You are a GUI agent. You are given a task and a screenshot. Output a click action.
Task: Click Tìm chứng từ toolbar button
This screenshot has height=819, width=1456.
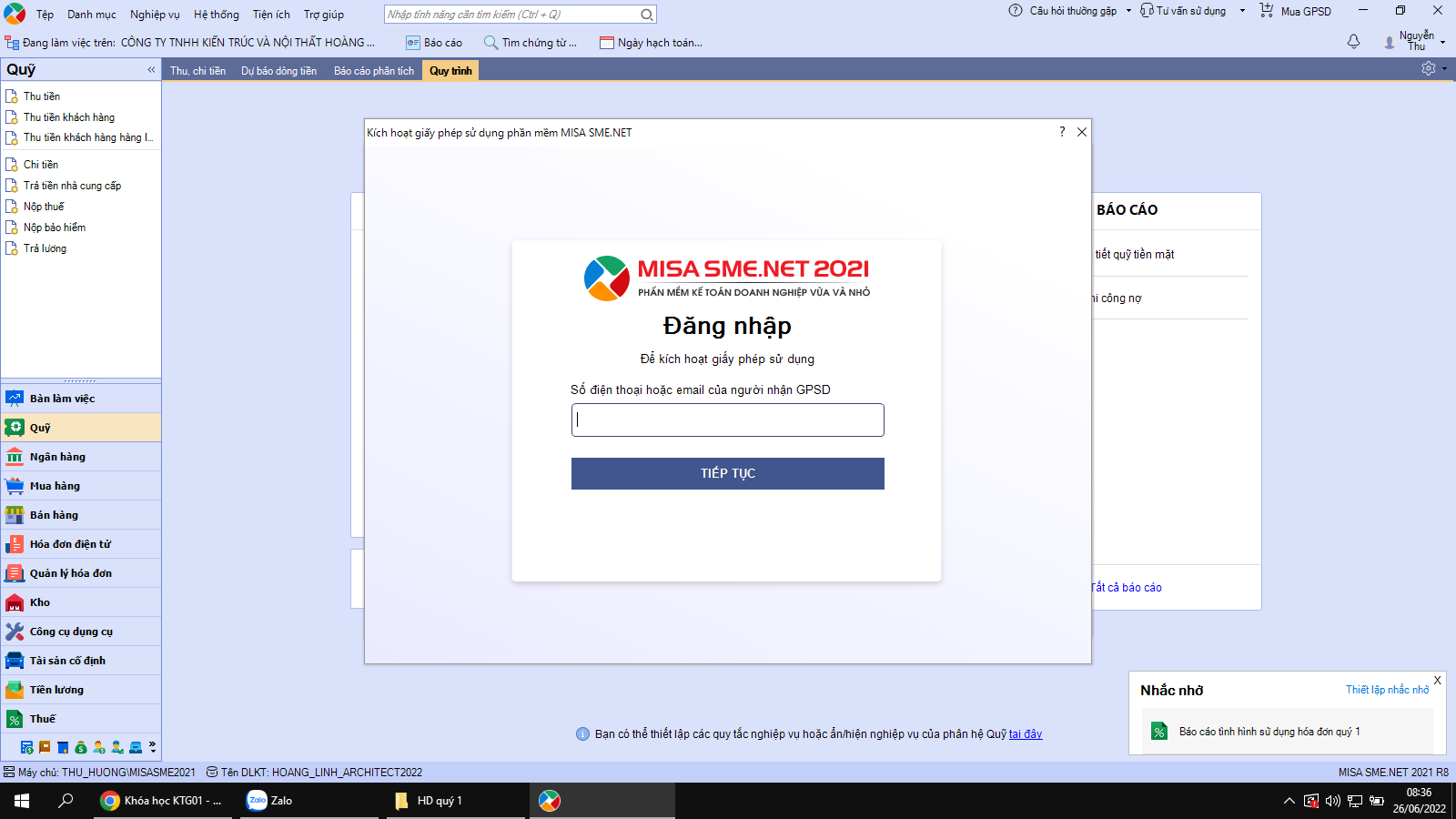(531, 43)
